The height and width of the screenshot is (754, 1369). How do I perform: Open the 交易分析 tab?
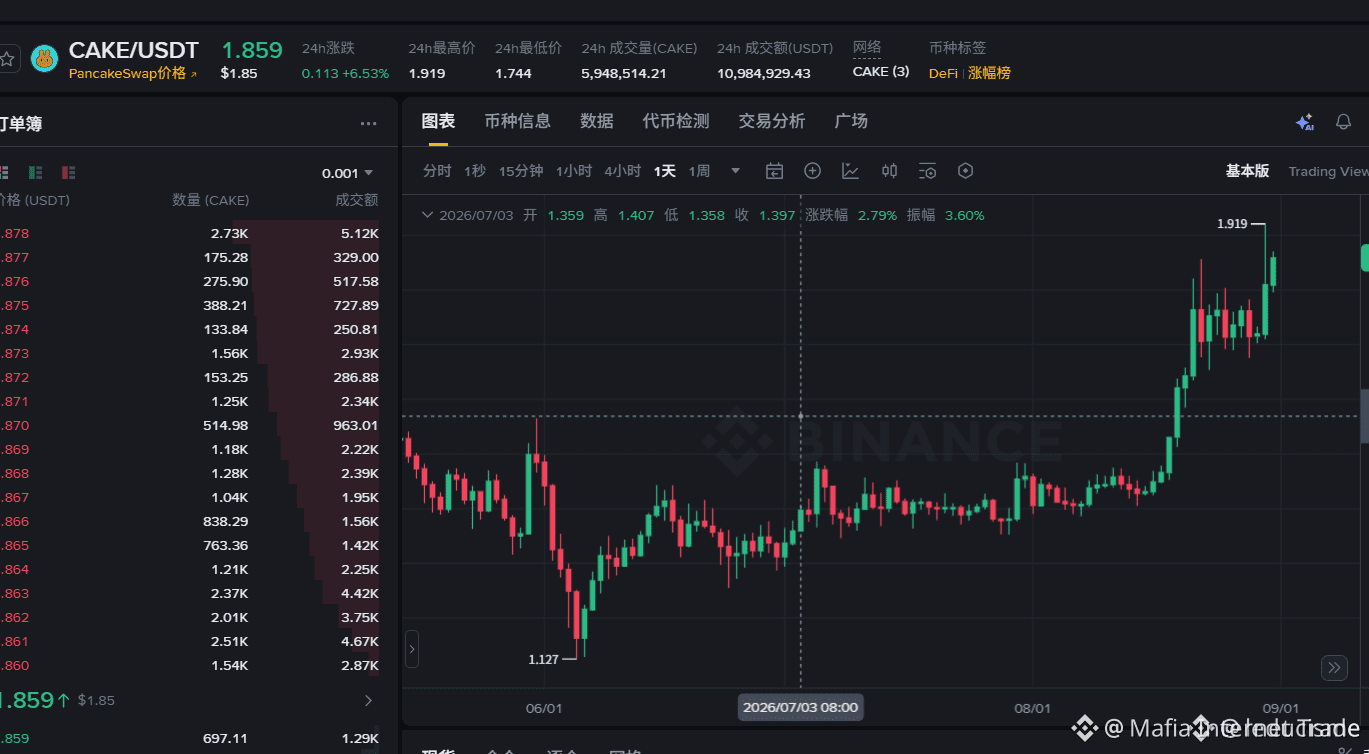click(x=772, y=121)
